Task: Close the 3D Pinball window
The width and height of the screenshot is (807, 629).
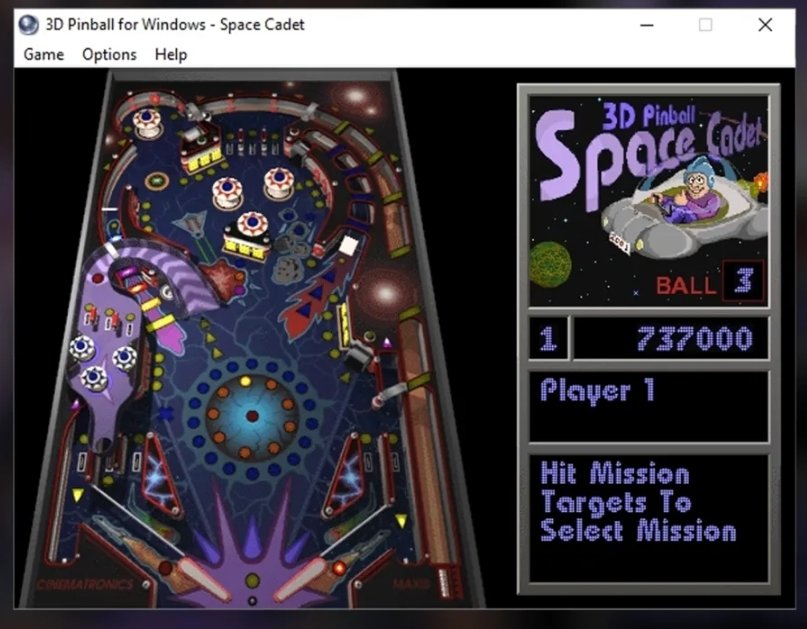Action: (x=765, y=25)
